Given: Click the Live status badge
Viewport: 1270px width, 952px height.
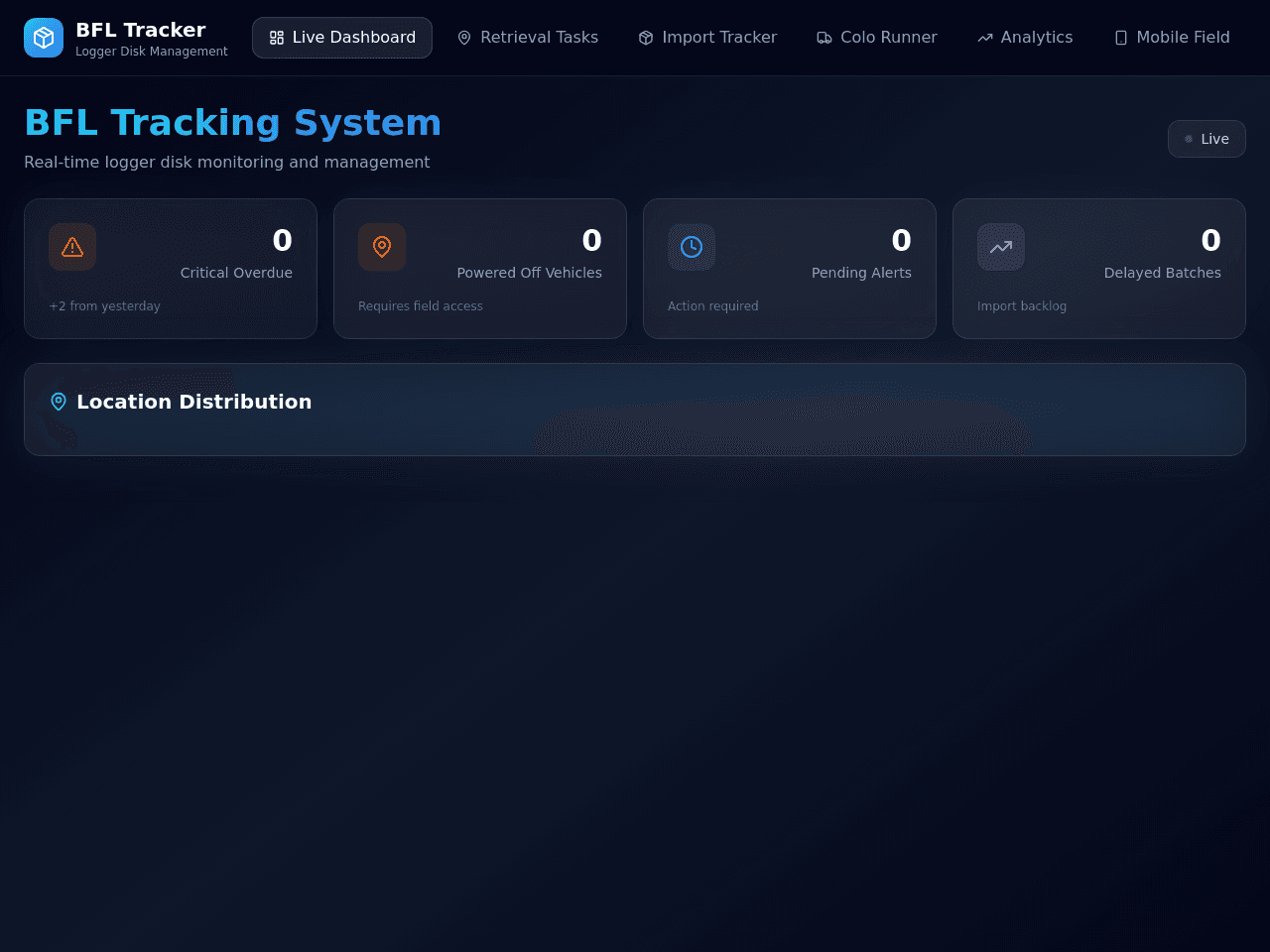Looking at the screenshot, I should click(x=1206, y=139).
